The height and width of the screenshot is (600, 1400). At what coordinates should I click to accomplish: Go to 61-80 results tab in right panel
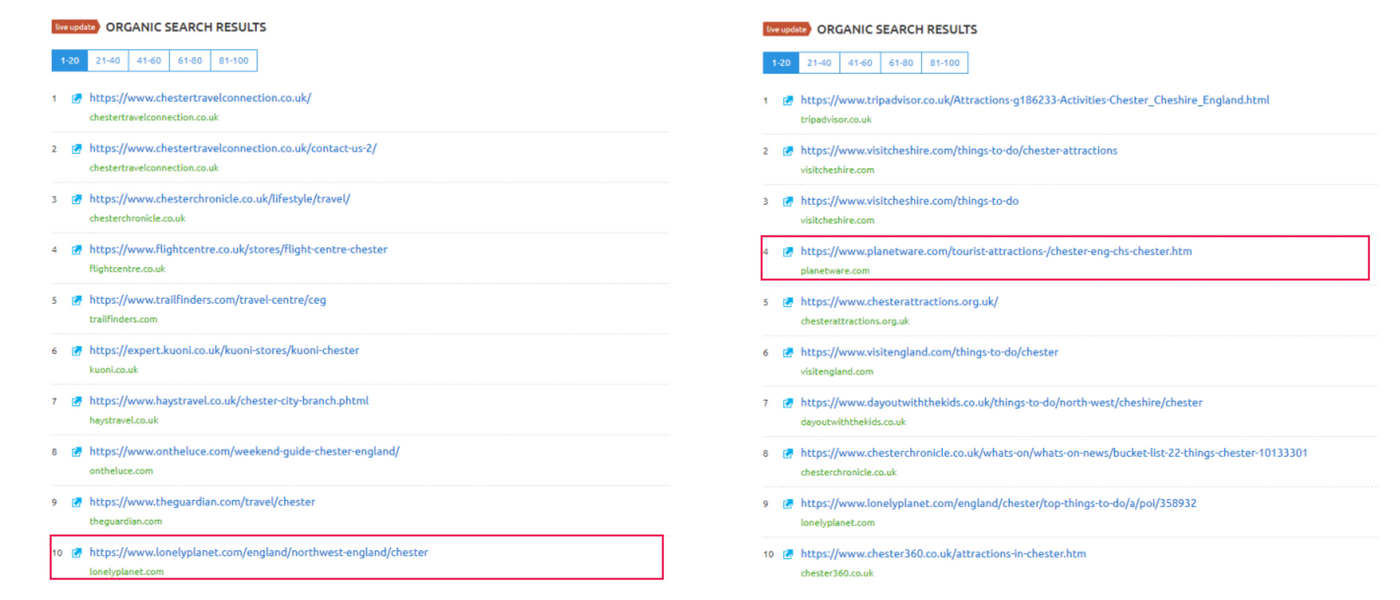coord(901,63)
